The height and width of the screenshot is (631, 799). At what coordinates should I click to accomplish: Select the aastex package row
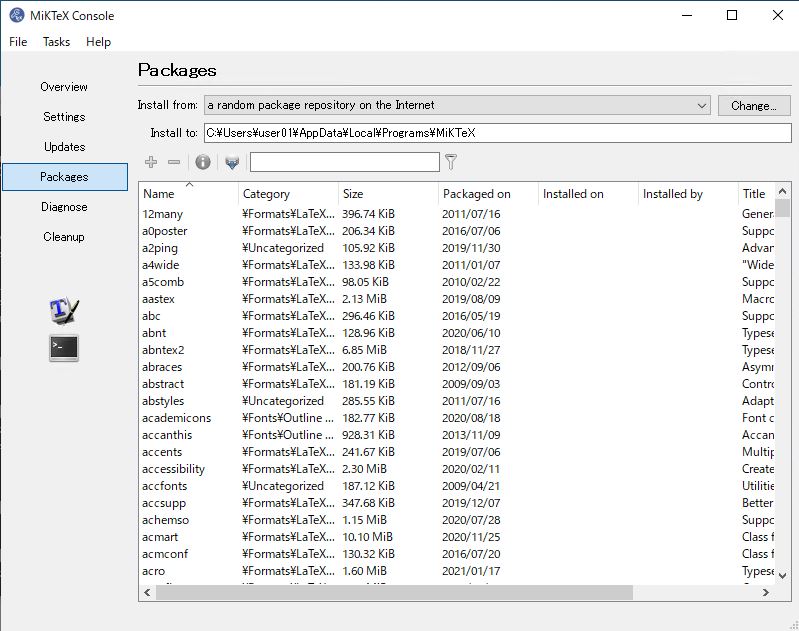(457, 299)
